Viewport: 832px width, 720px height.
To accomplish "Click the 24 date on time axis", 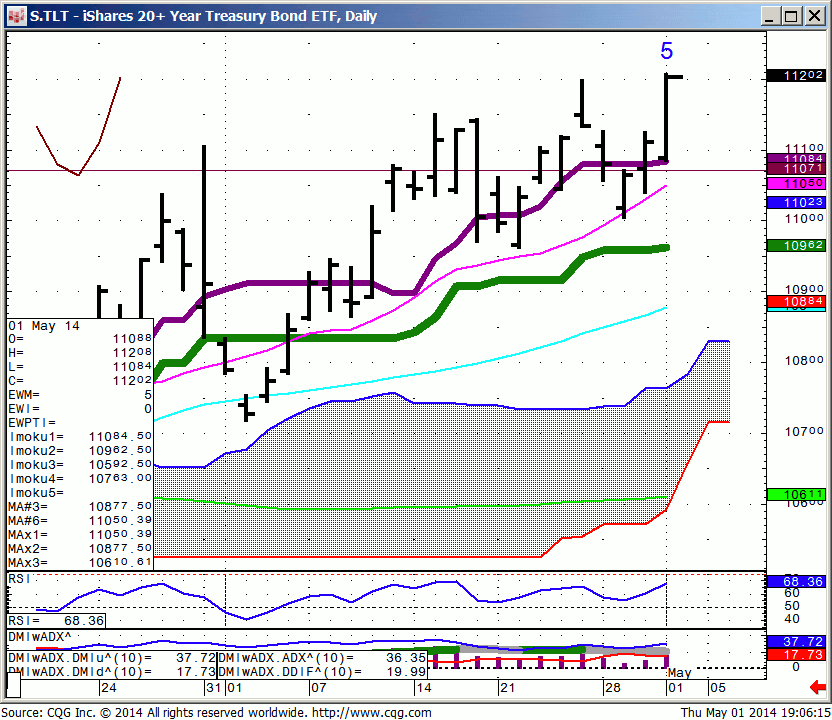I will coord(109,688).
